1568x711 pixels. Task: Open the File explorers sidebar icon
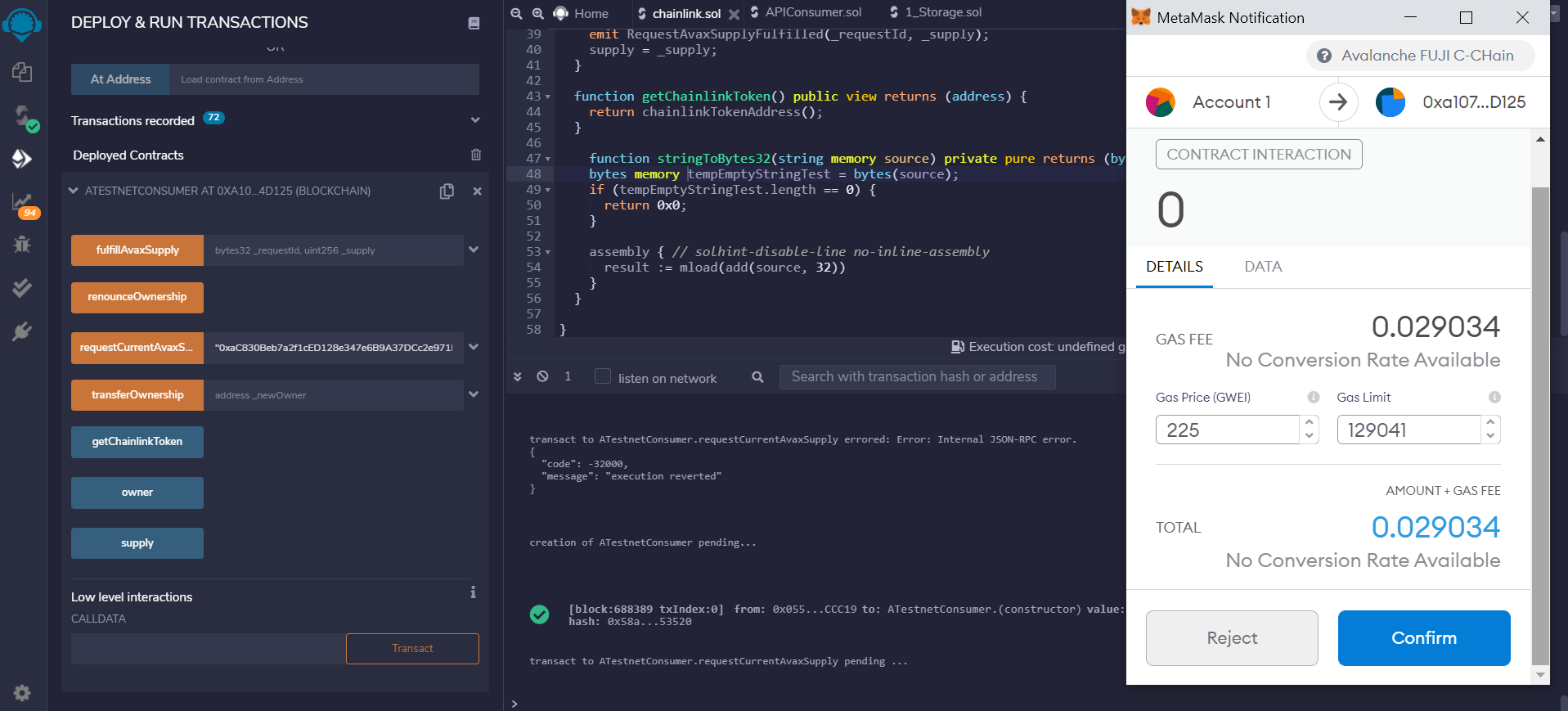[22, 72]
